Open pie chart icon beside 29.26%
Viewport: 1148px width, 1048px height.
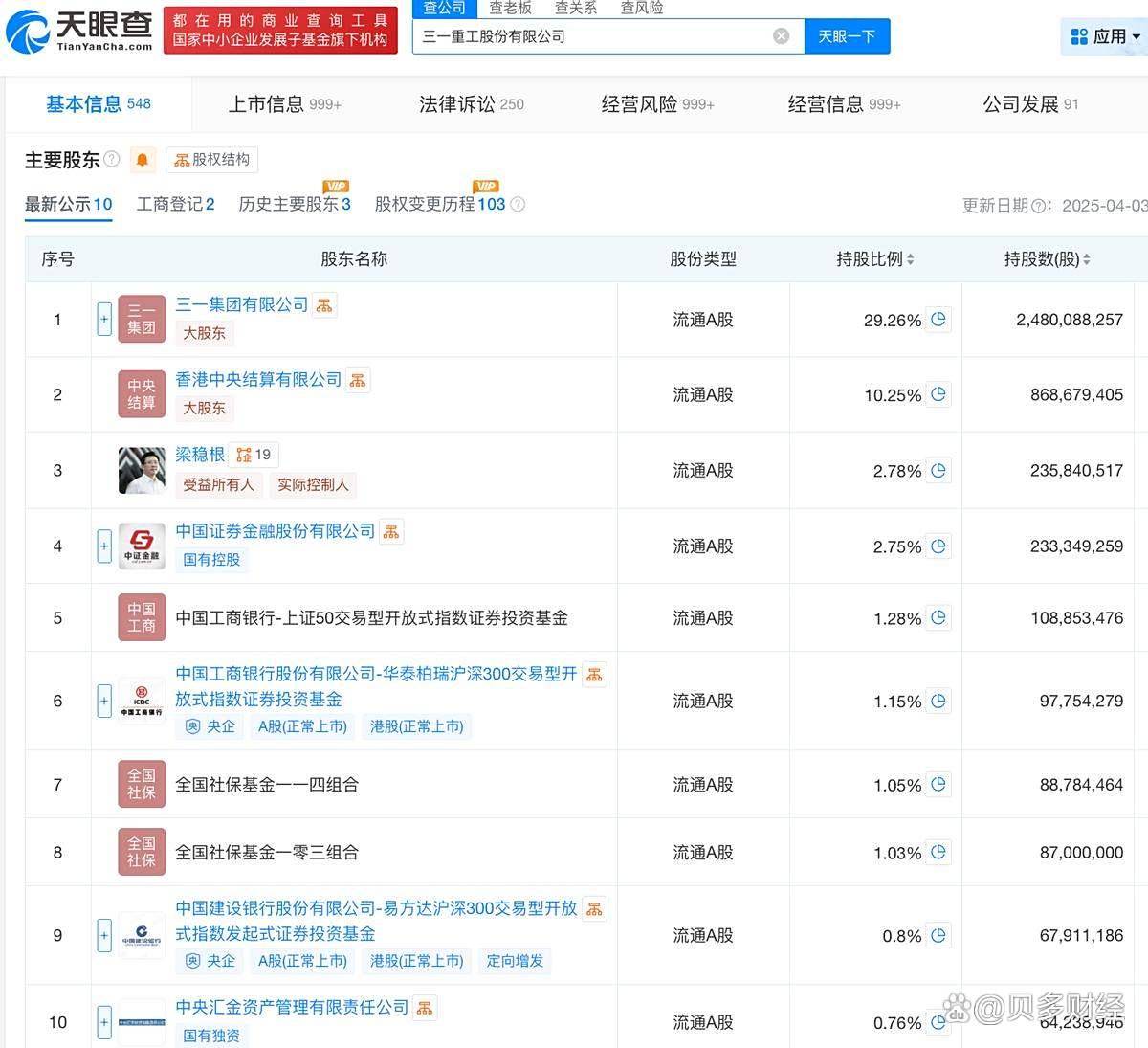point(938,320)
